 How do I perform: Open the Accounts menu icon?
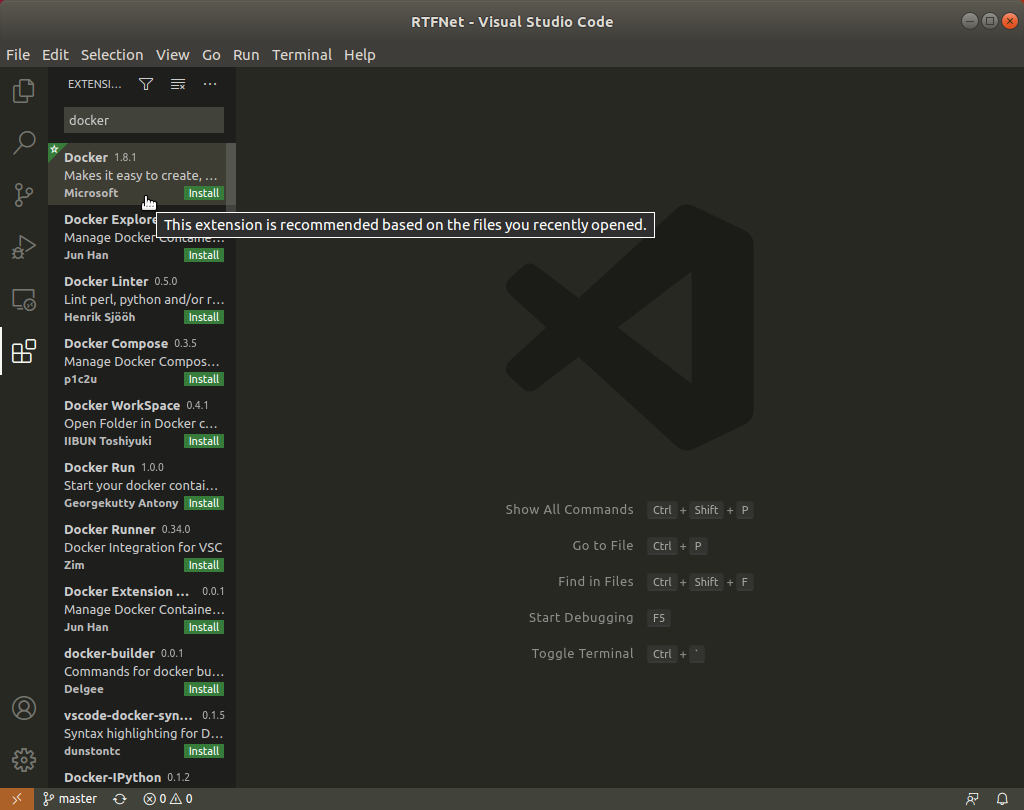[x=24, y=708]
